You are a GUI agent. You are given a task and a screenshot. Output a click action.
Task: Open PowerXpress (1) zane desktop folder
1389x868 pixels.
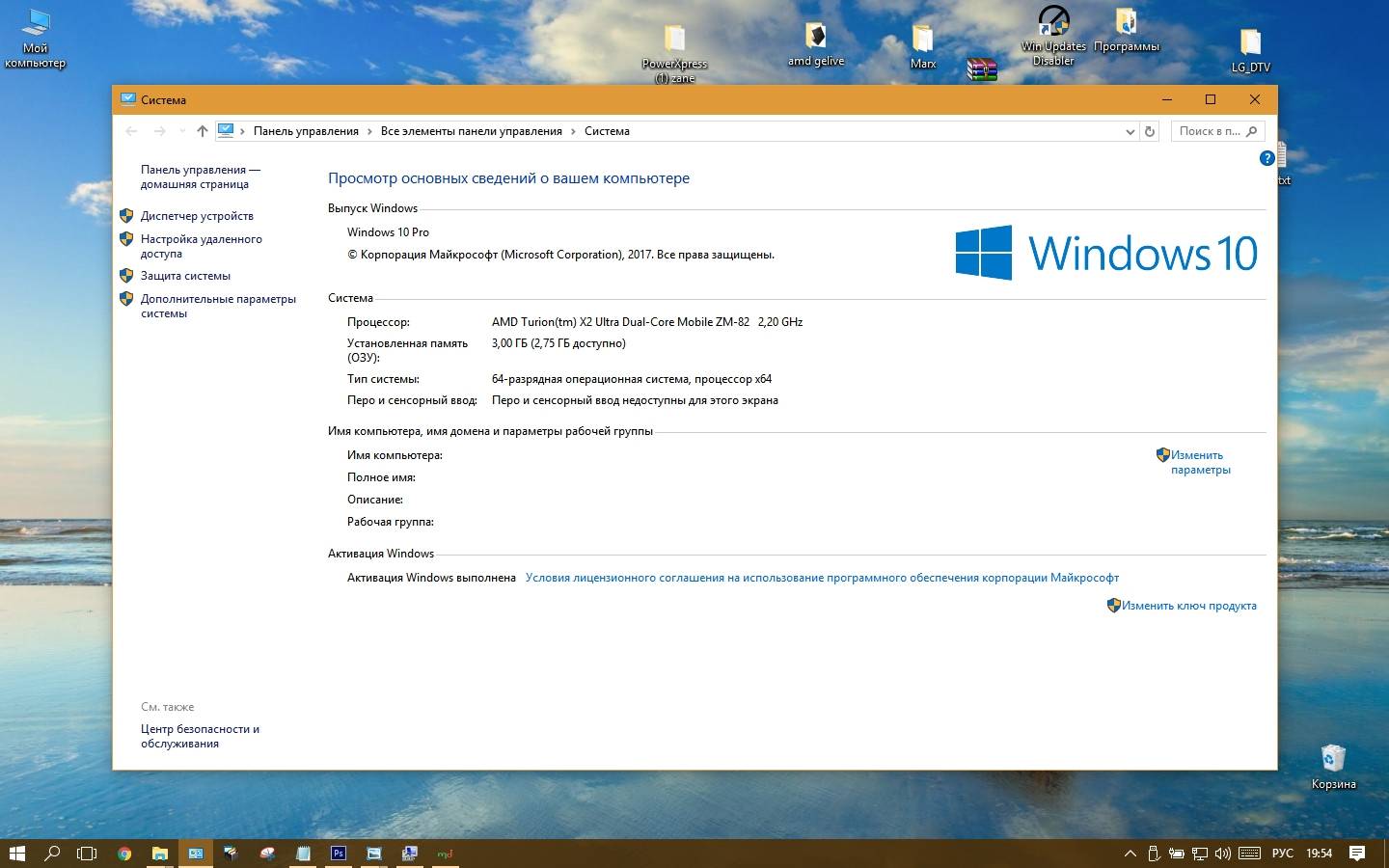pos(675,54)
